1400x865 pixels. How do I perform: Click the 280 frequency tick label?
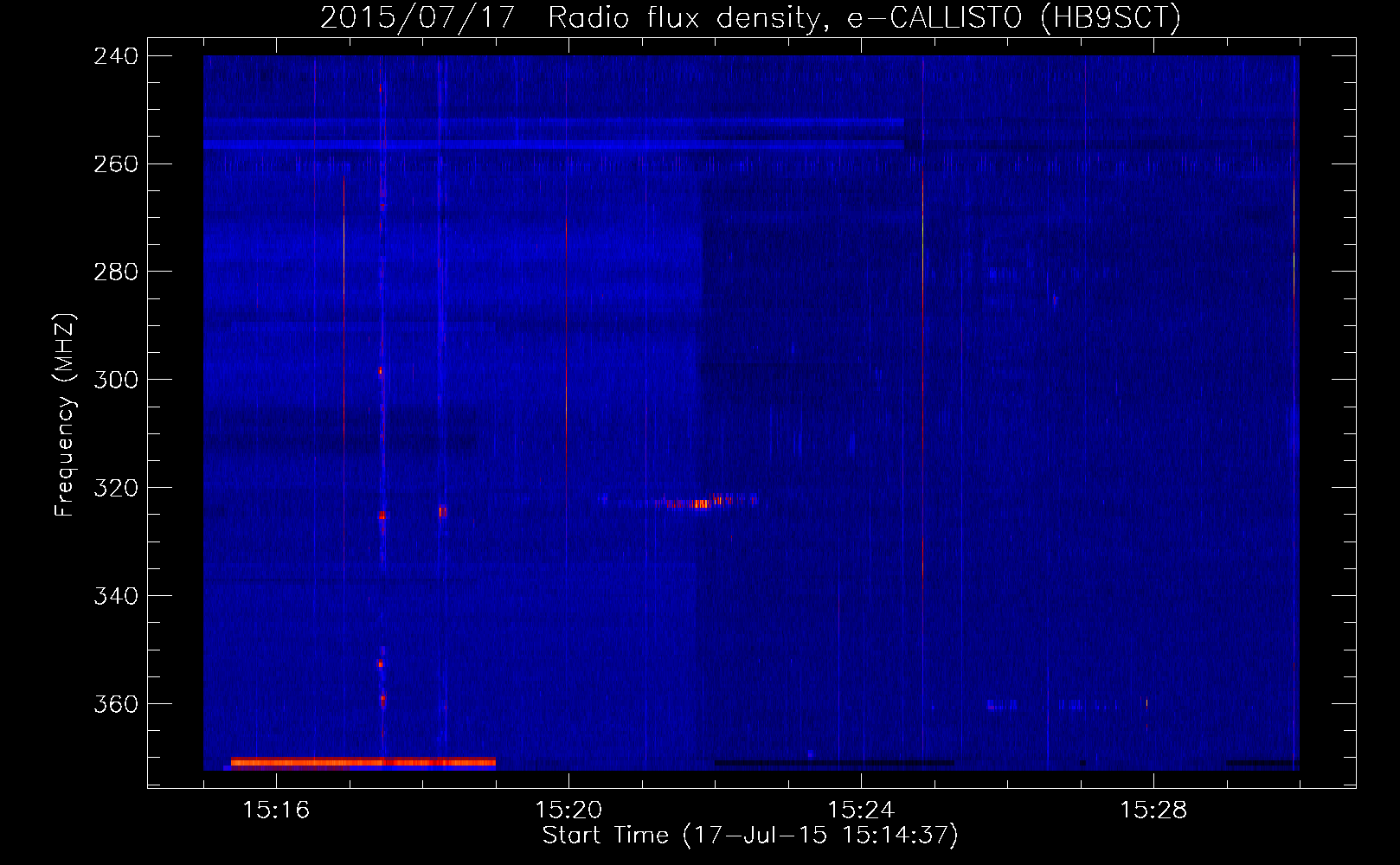pos(116,272)
